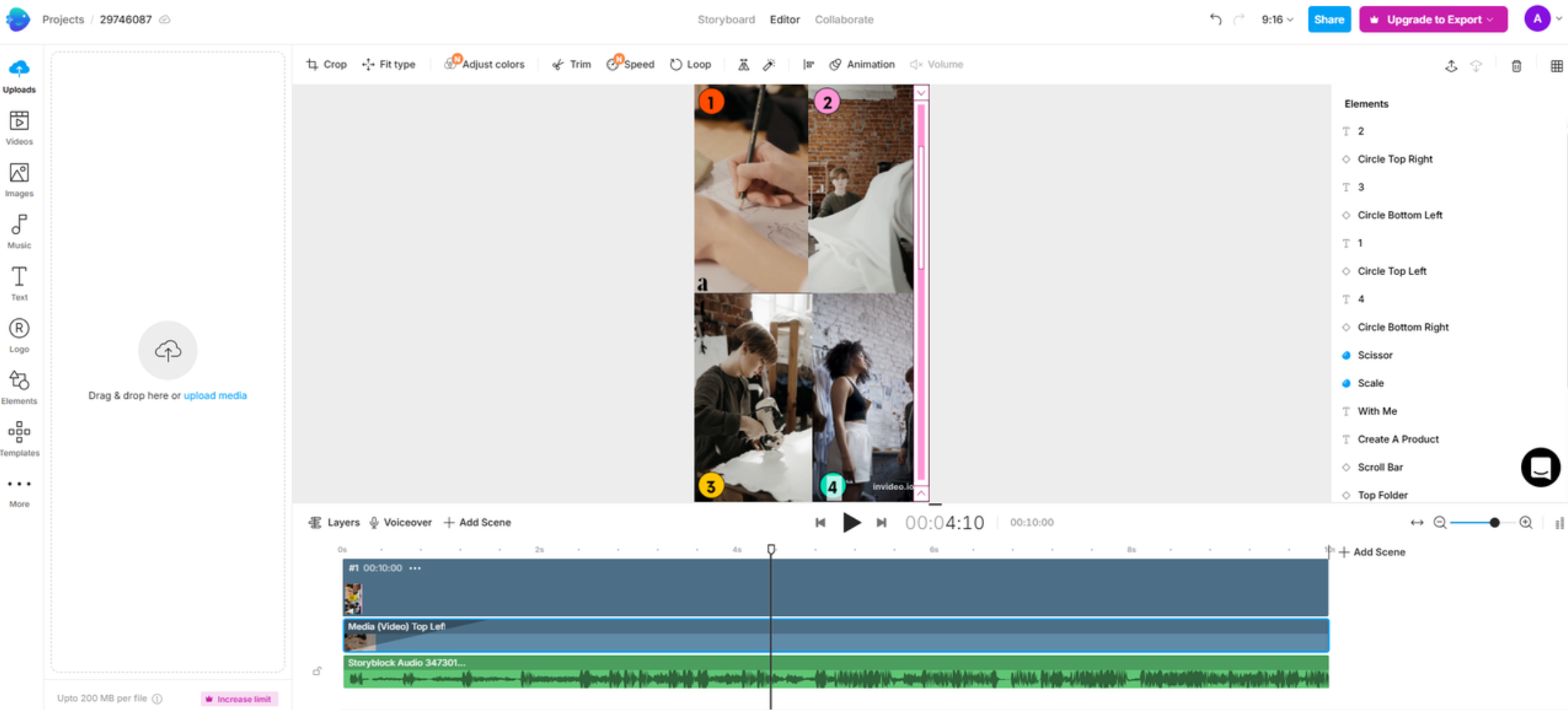
Task: Add Scene at end of timeline
Action: (x=1372, y=552)
